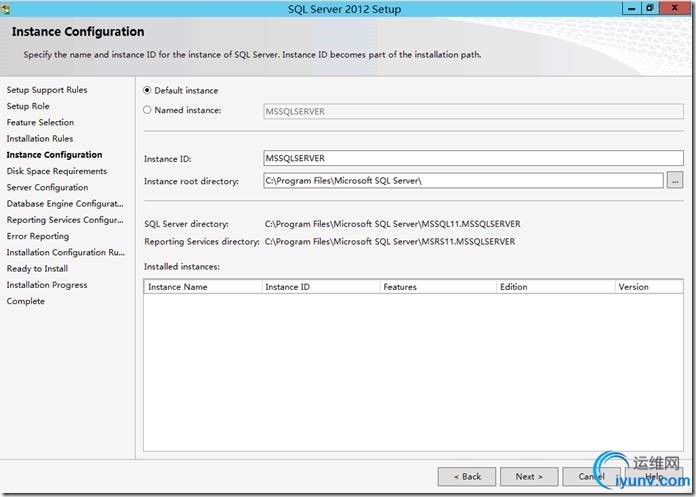The width and height of the screenshot is (696, 497).
Task: Select Ready to Install step
Action: point(37,268)
